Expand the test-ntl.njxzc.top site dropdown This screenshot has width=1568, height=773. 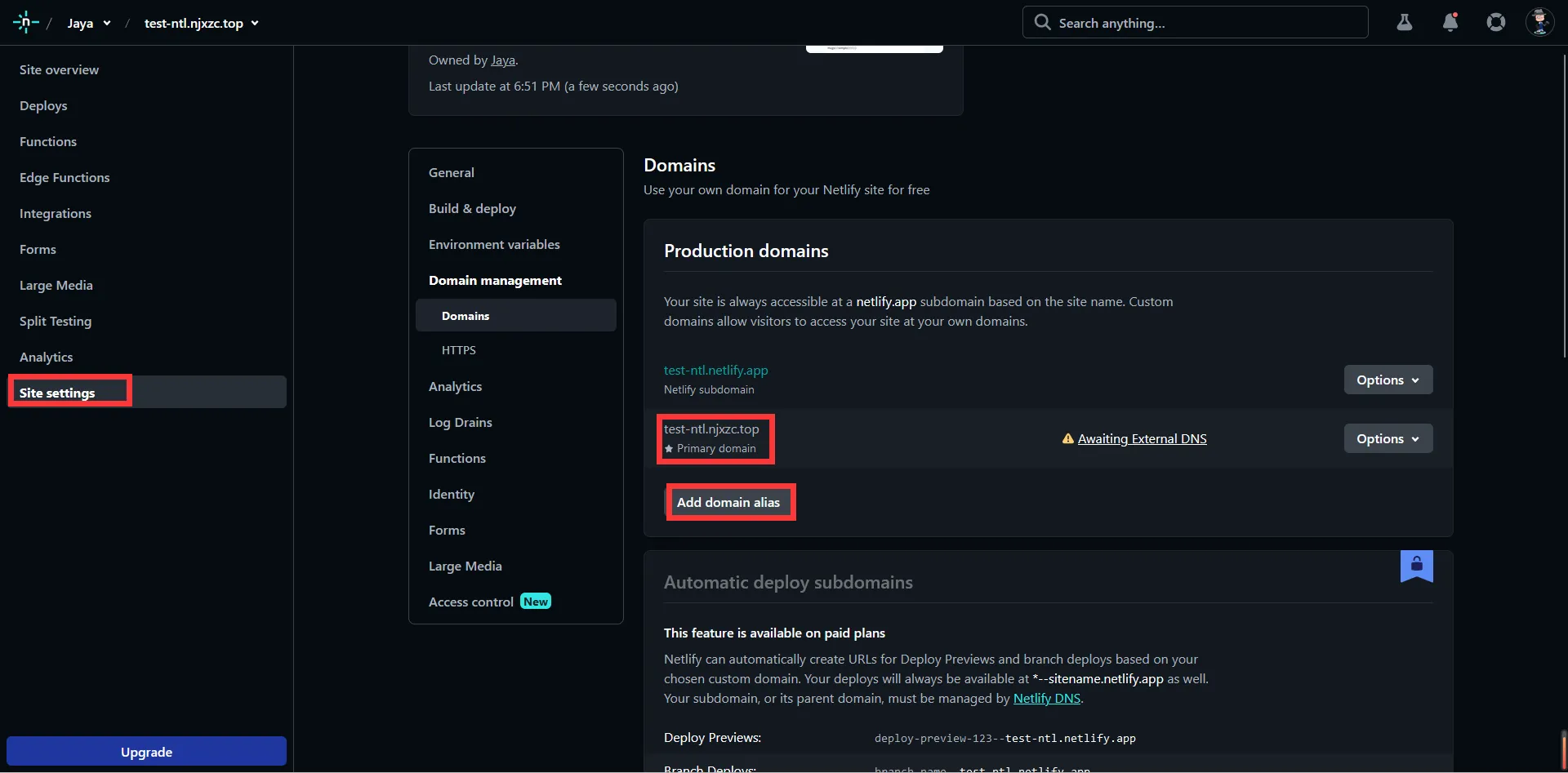[x=202, y=24]
